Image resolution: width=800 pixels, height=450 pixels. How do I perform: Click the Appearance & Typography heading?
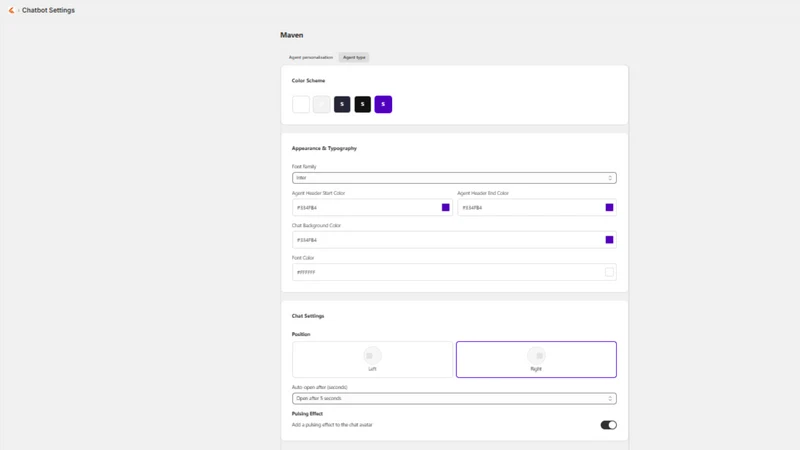[x=324, y=148]
